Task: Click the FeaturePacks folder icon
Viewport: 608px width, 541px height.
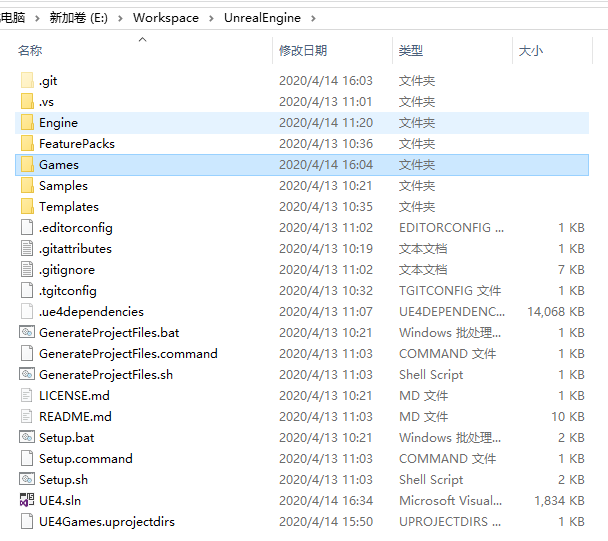Action: click(27, 143)
